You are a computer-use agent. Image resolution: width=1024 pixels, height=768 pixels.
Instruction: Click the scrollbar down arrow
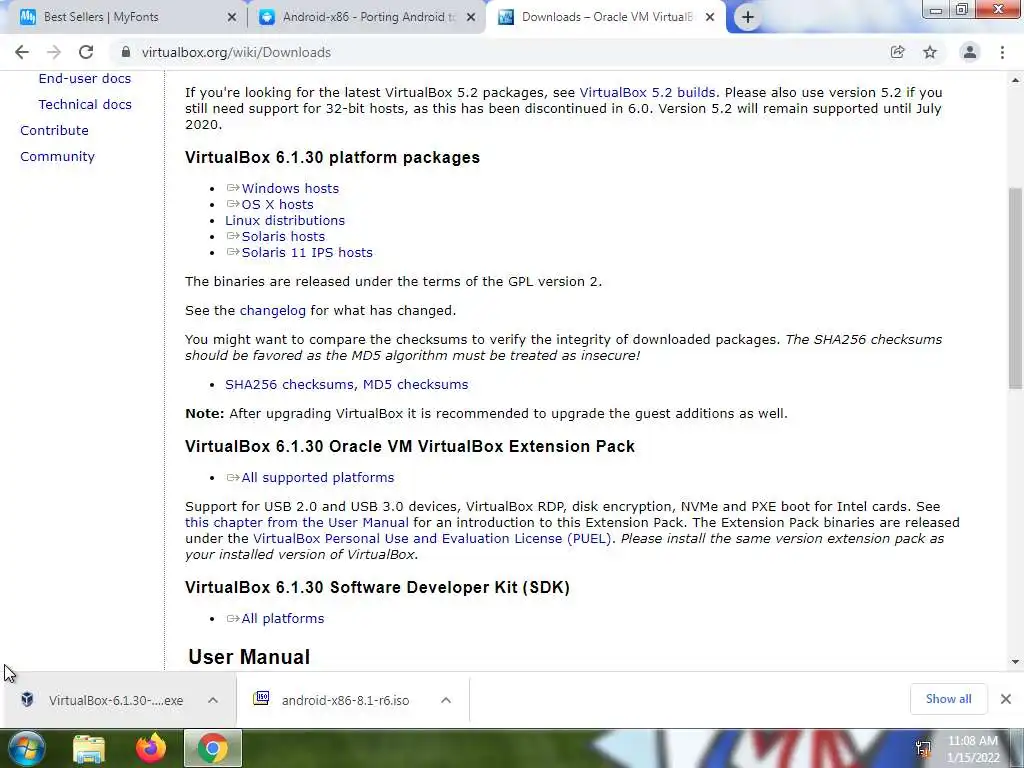[1016, 662]
